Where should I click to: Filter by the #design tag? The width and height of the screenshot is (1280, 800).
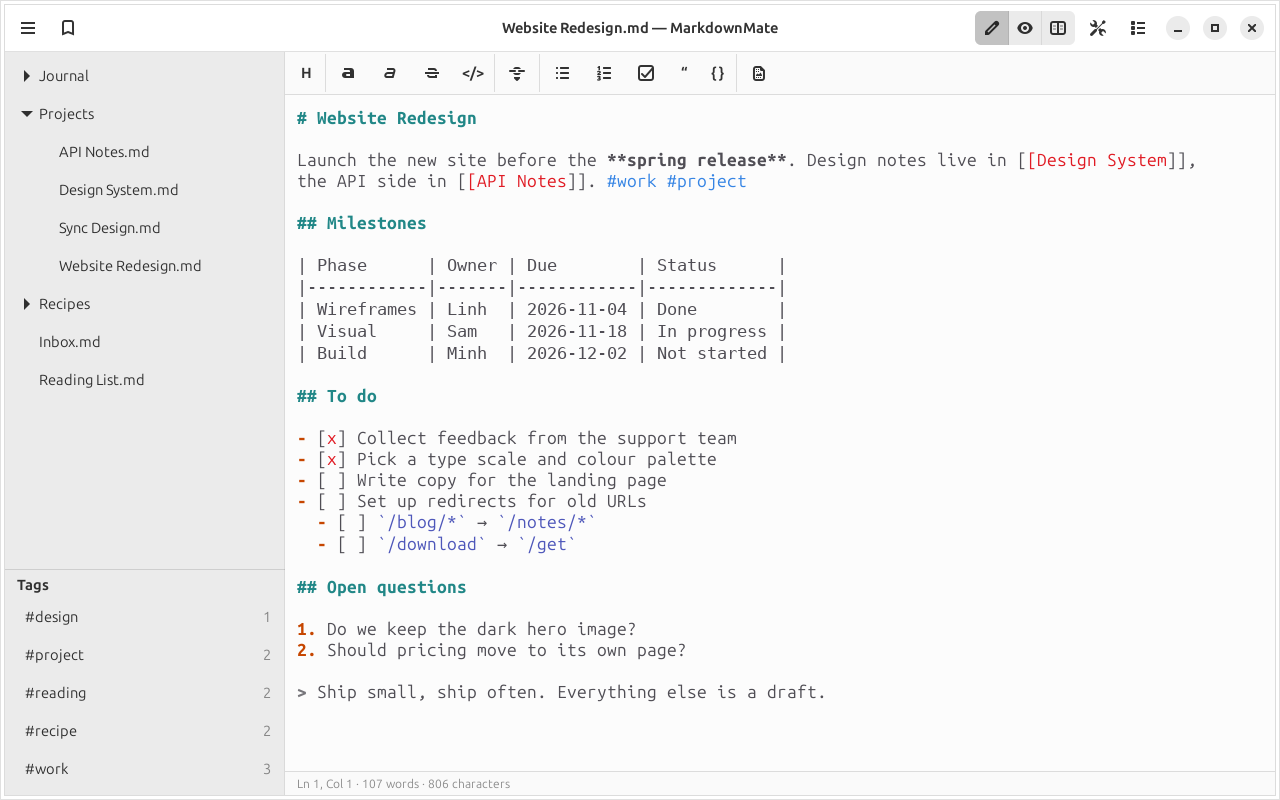[x=145, y=617]
